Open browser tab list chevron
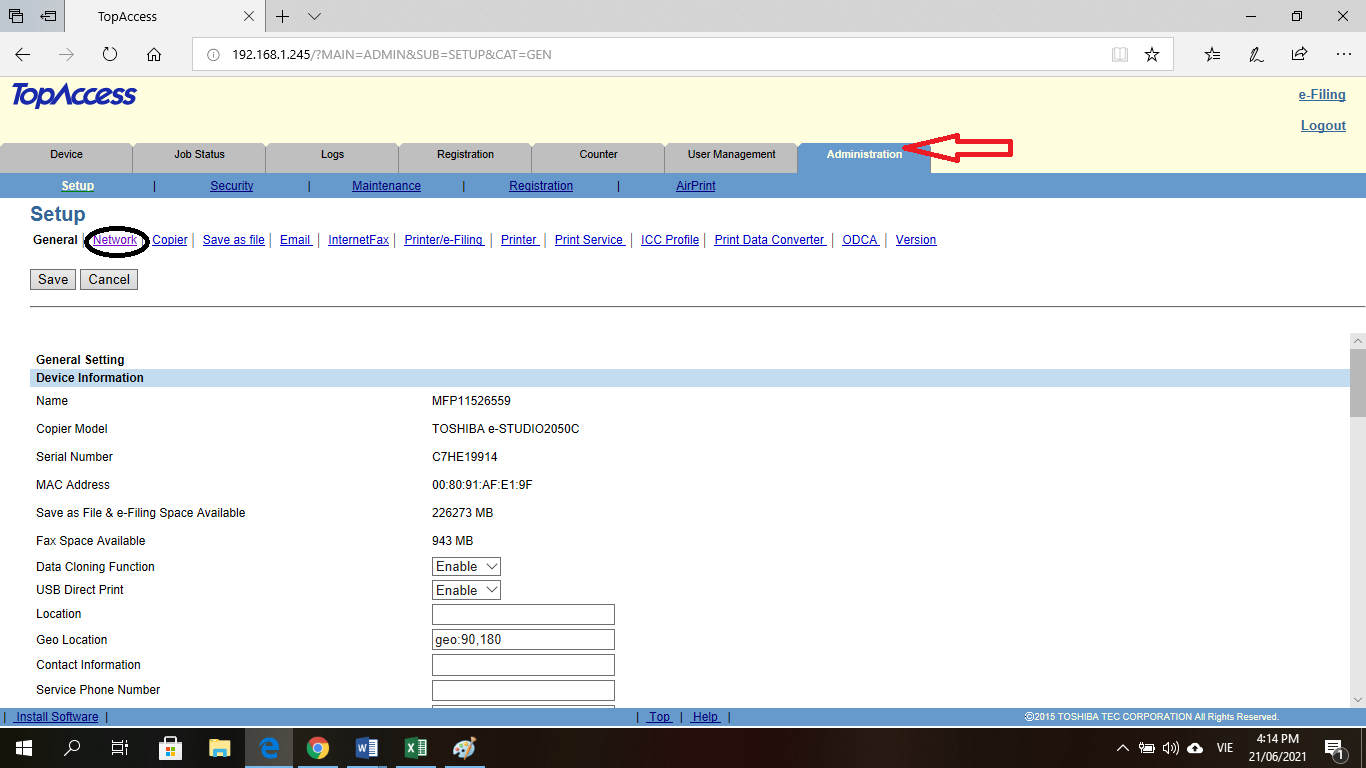This screenshot has height=768, width=1366. coord(314,17)
